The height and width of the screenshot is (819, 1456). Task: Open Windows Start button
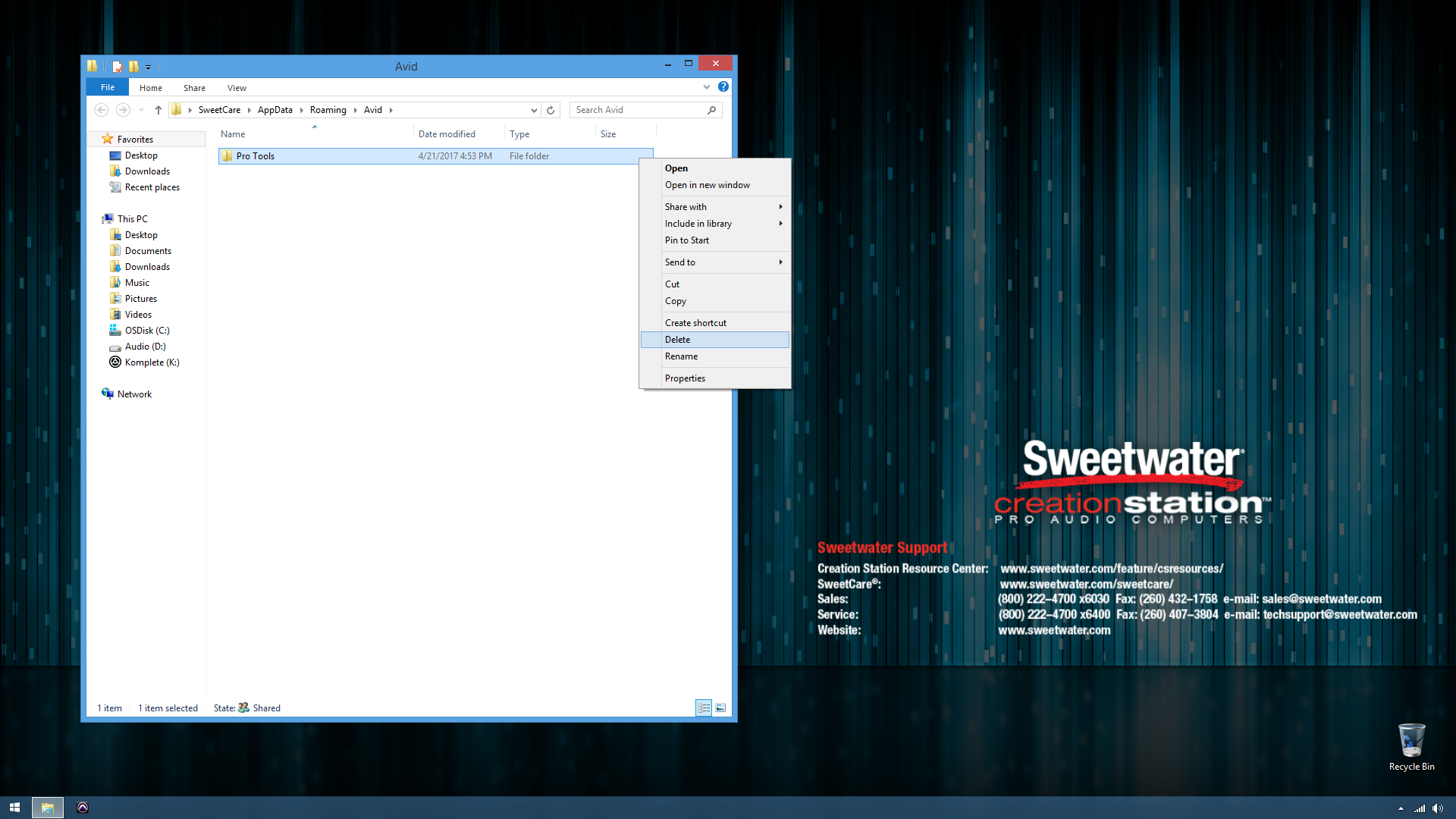14,808
